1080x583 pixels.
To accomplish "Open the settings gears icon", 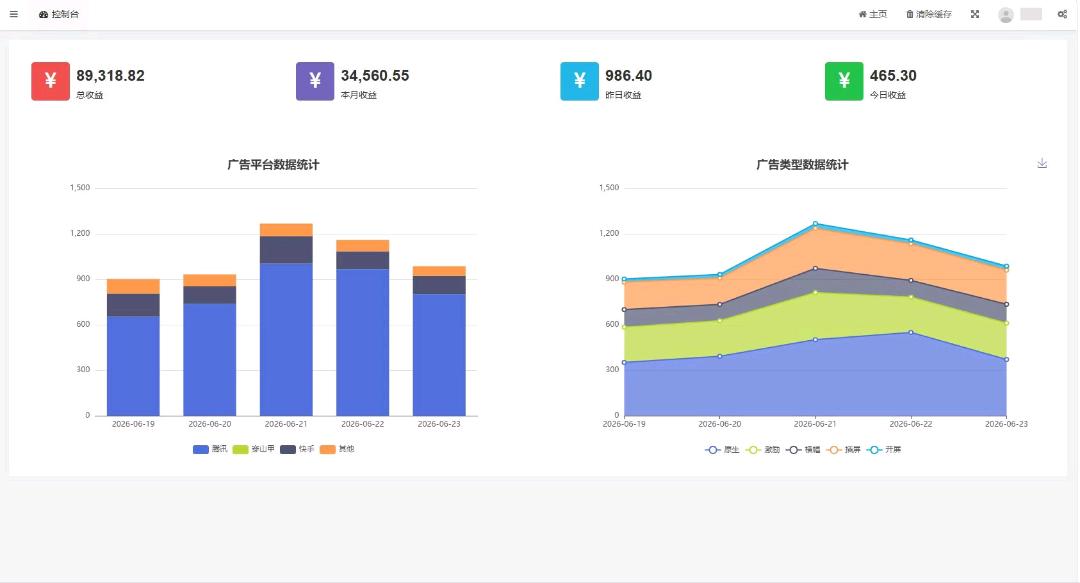I will point(1062,14).
